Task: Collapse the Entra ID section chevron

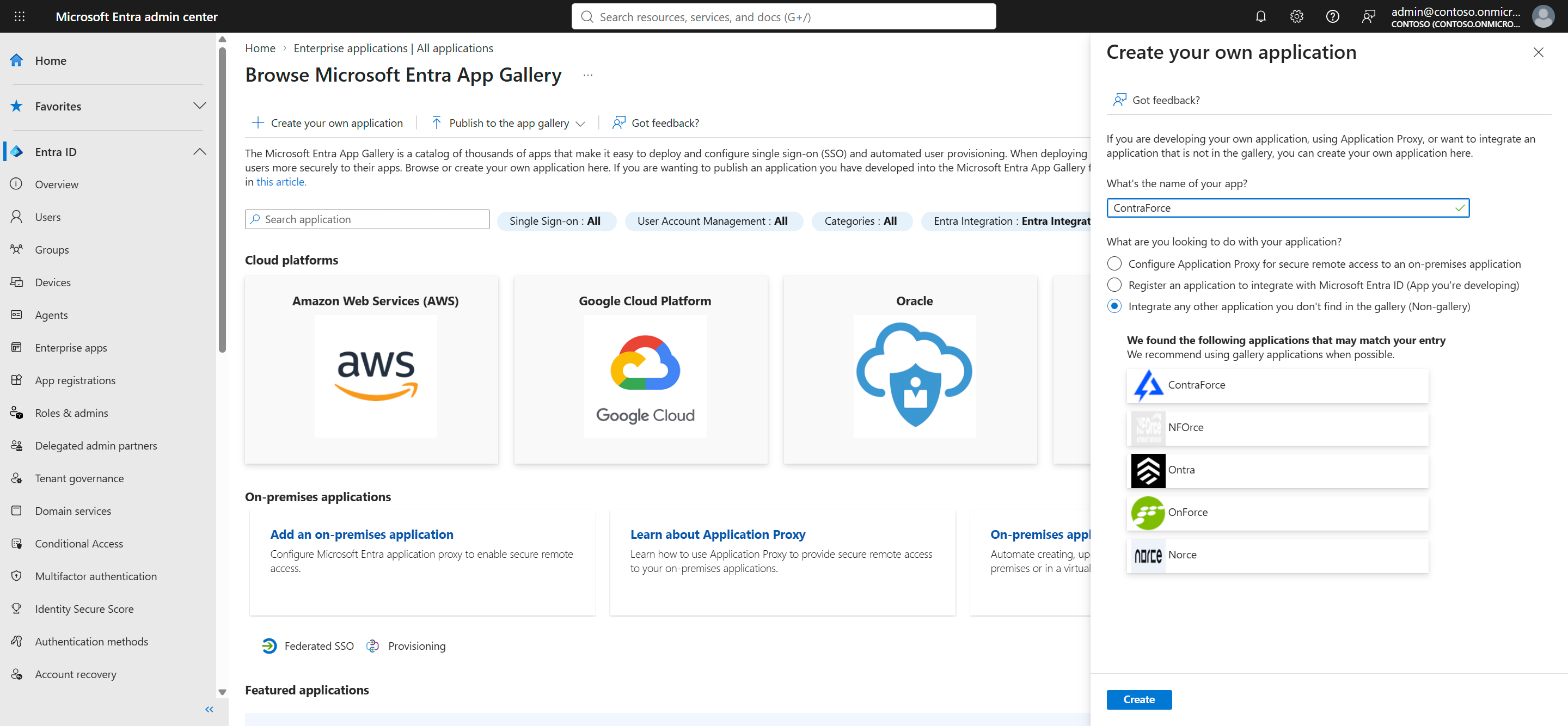Action: (200, 152)
